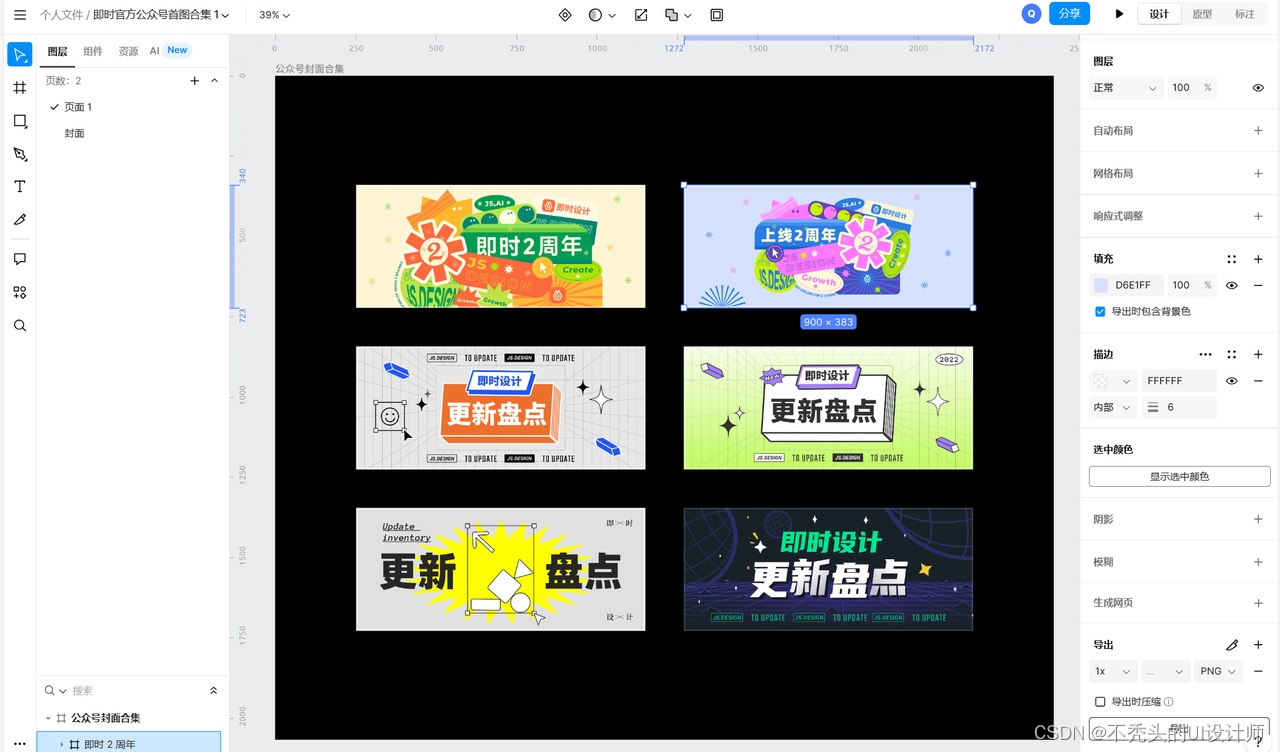The image size is (1280, 752).
Task: Click 显示选中颜色 button
Action: coord(1179,476)
